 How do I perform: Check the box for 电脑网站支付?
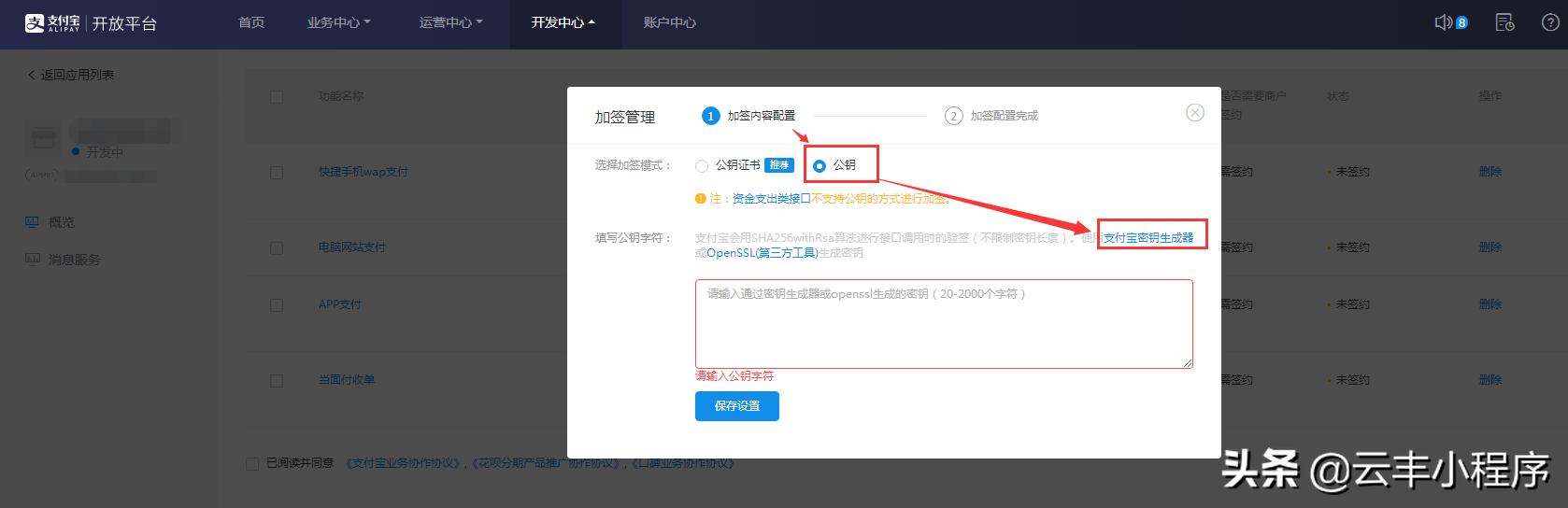coord(277,248)
